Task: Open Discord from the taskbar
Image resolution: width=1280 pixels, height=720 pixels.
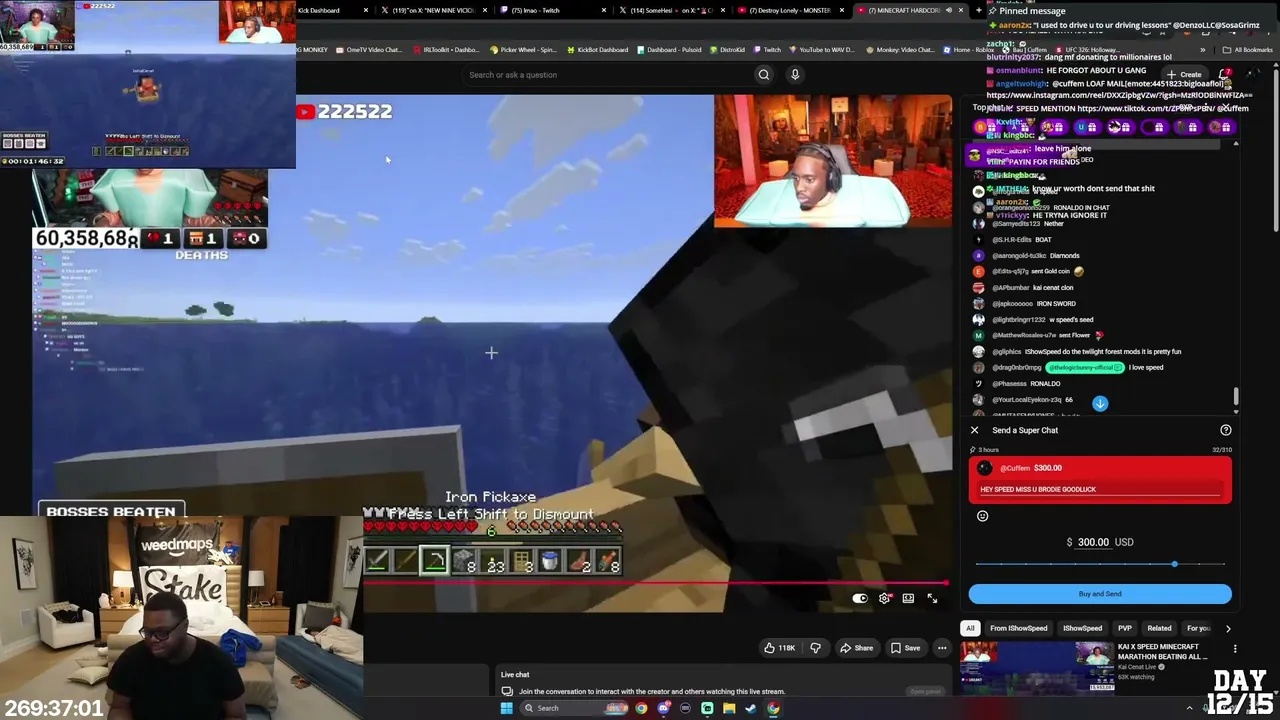Action: [x=663, y=708]
